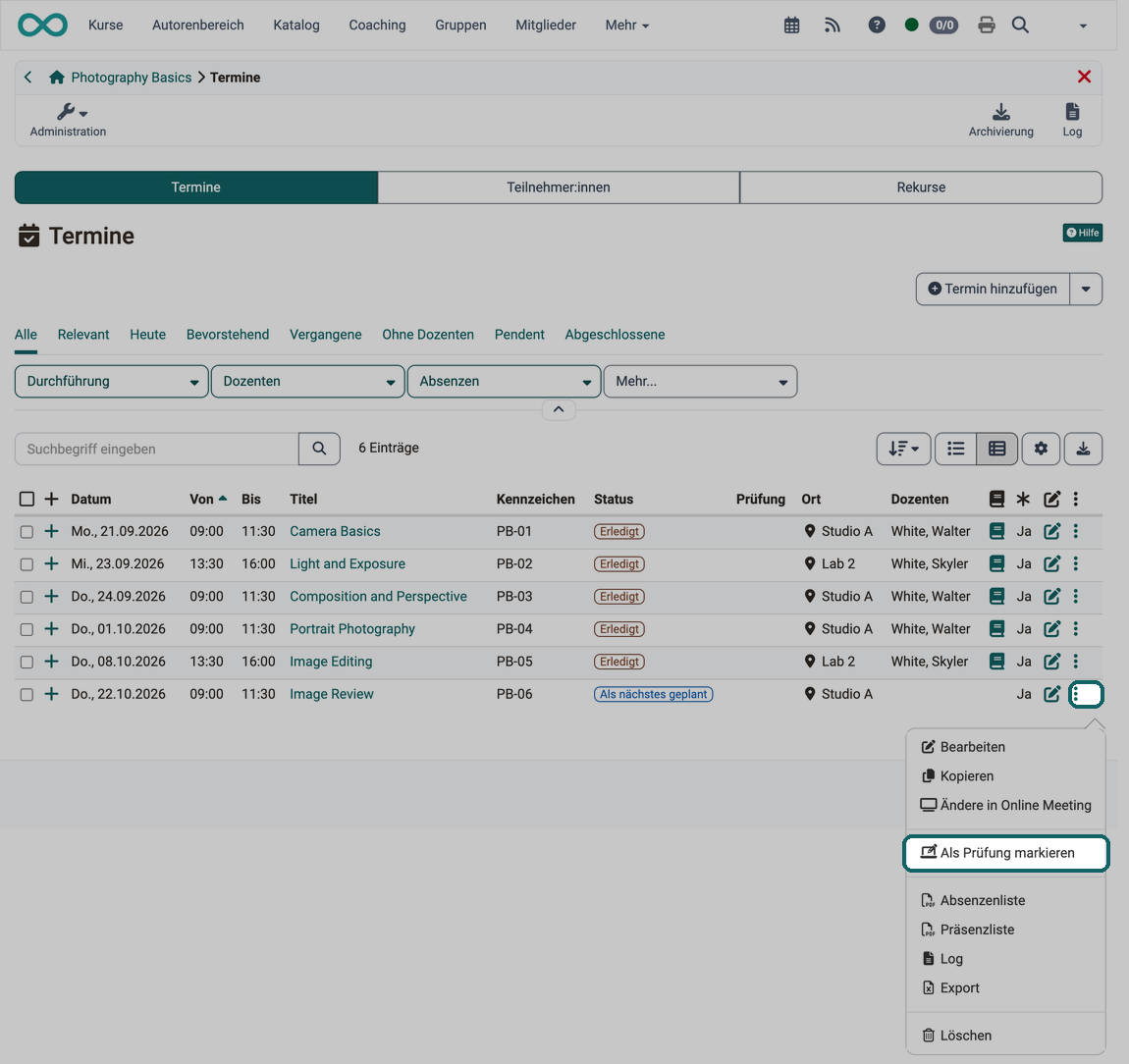Select the Image Editing row checkbox
This screenshot has width=1129, height=1064.
click(27, 662)
